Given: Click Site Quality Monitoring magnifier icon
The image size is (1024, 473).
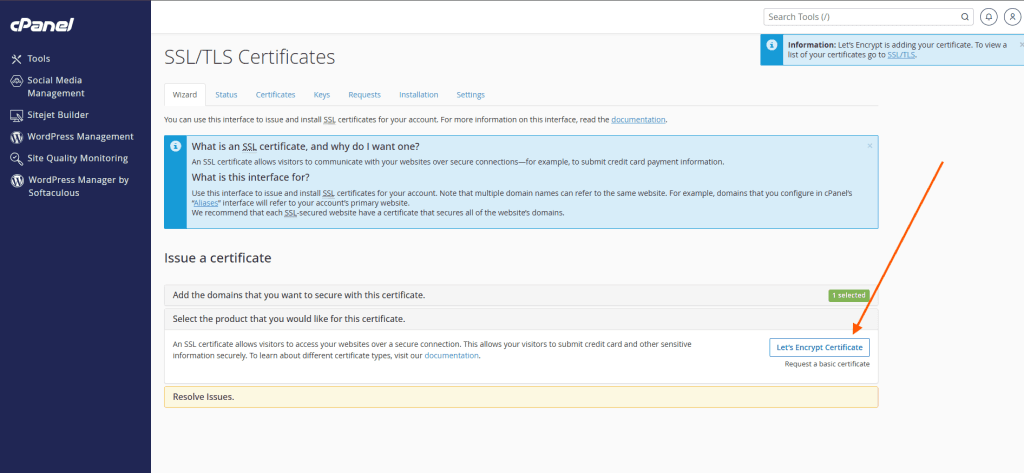Looking at the screenshot, I should pyautogui.click(x=17, y=159).
